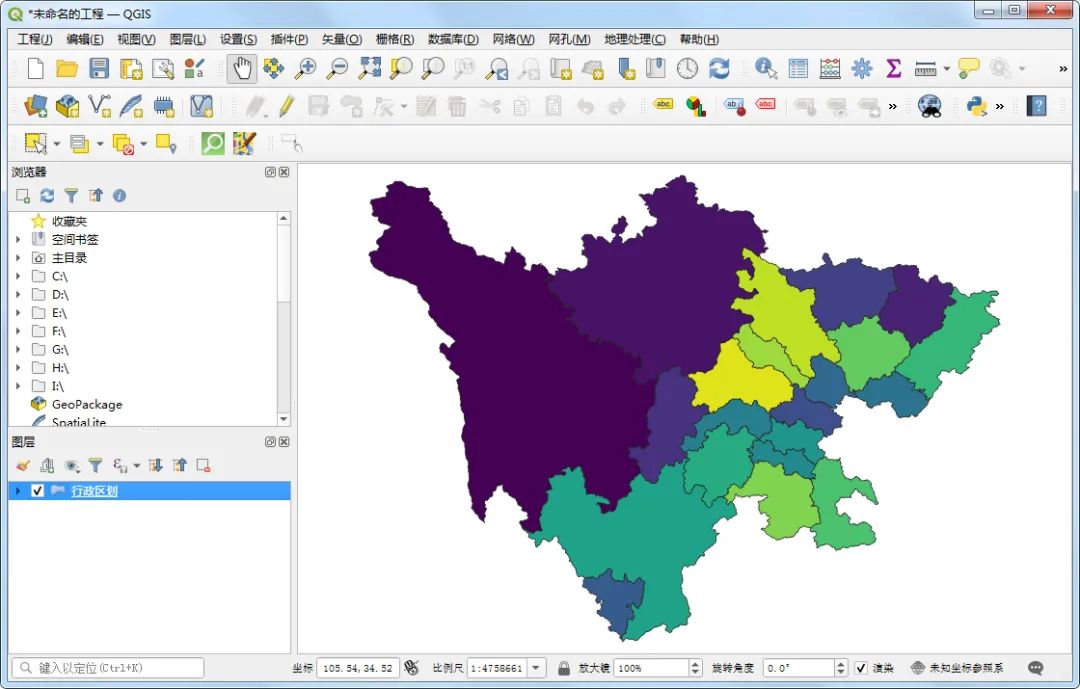Open the 地理处理(C) menu

coord(634,39)
